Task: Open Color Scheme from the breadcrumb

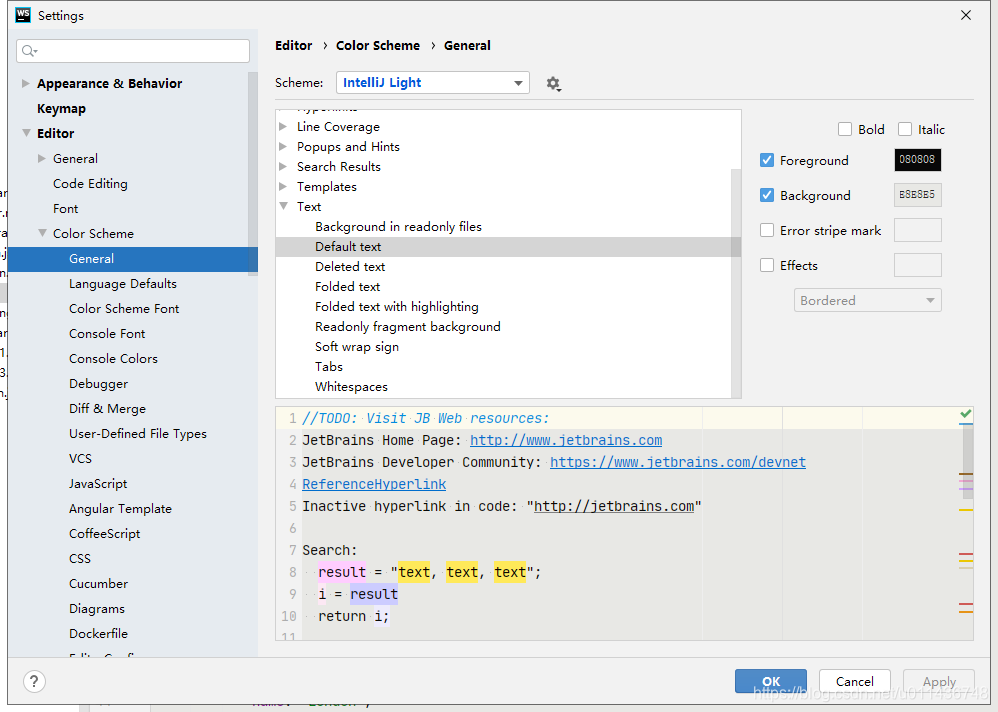Action: click(378, 45)
